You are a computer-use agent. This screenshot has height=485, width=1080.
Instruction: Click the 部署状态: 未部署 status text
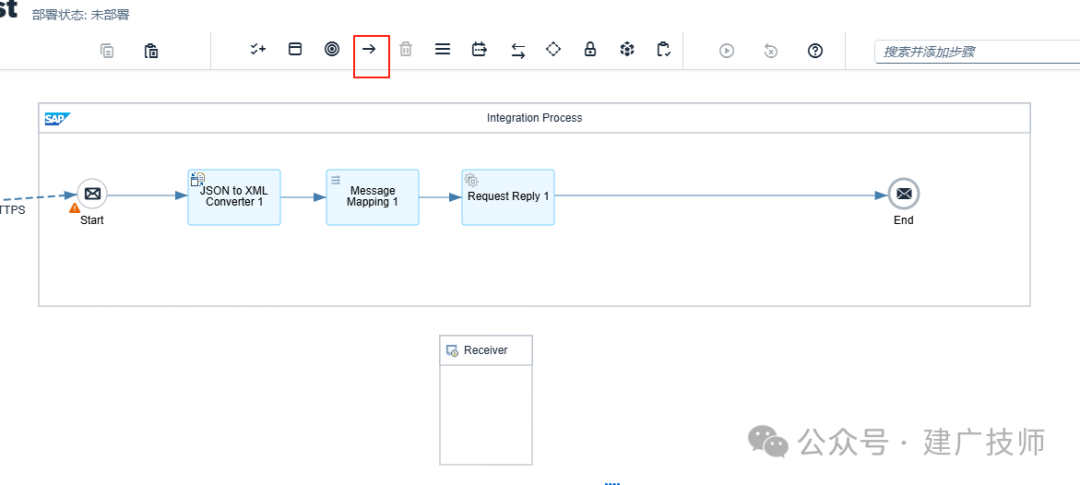[x=80, y=14]
